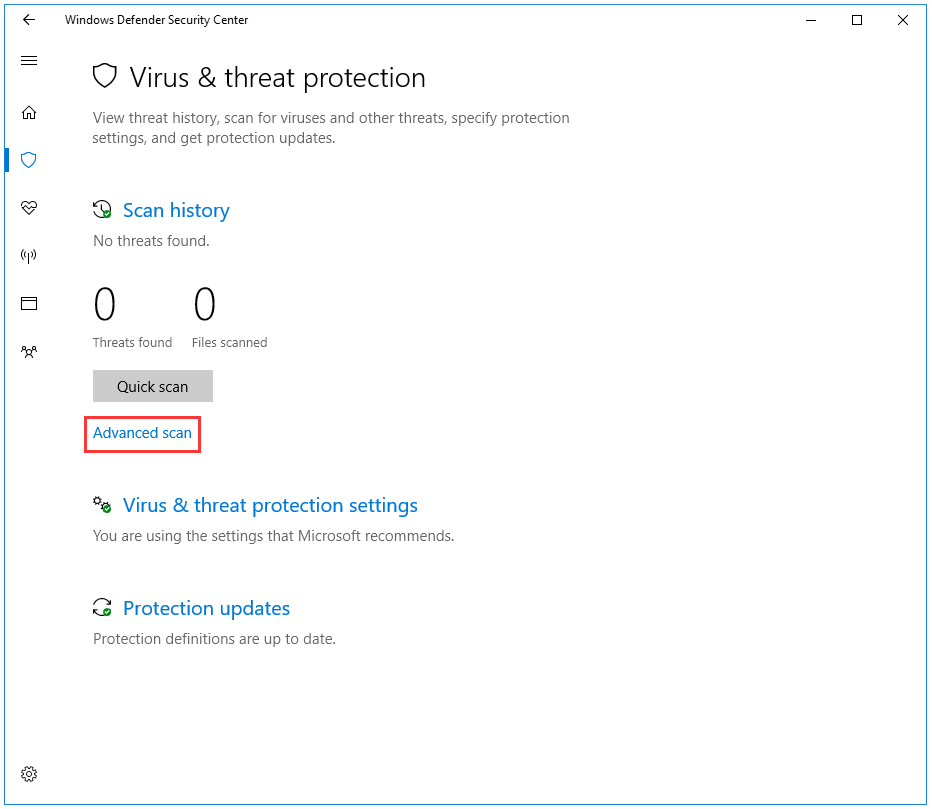This screenshot has height=809, width=932.
Task: Open the hamburger navigation menu
Action: point(29,61)
